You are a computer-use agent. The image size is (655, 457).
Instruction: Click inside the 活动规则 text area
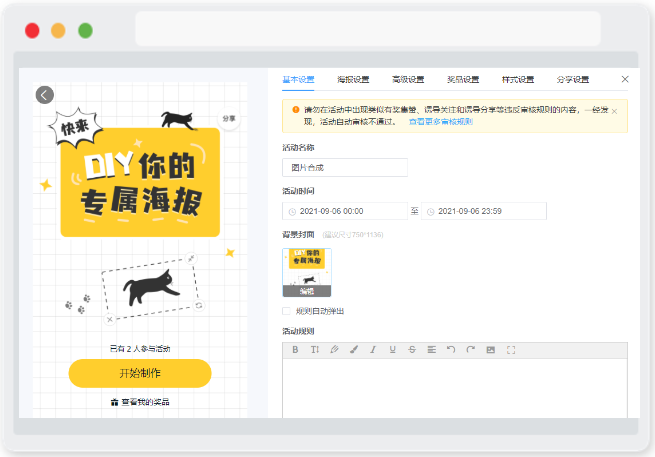(x=455, y=388)
